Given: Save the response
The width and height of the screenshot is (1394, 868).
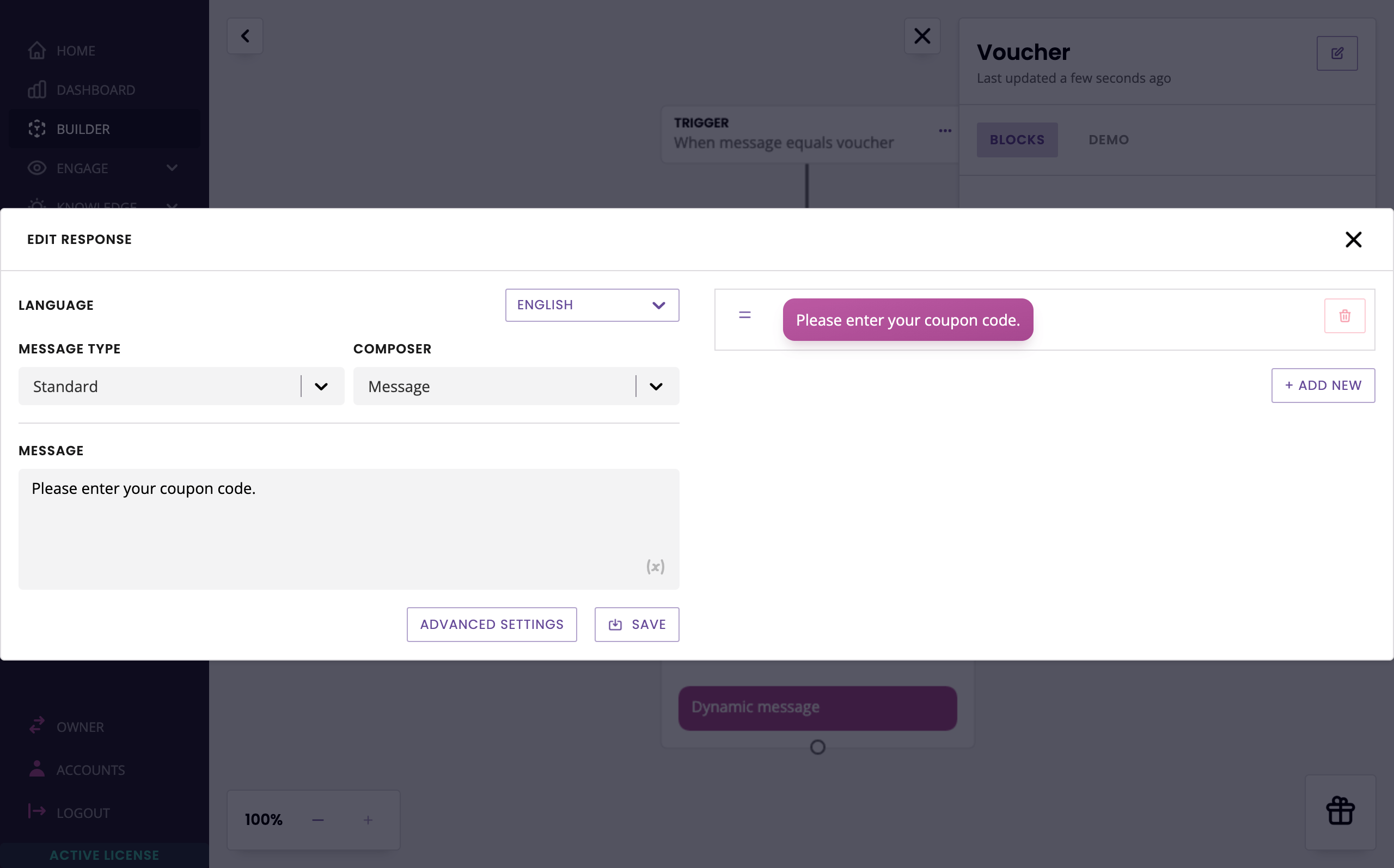Looking at the screenshot, I should point(637,624).
